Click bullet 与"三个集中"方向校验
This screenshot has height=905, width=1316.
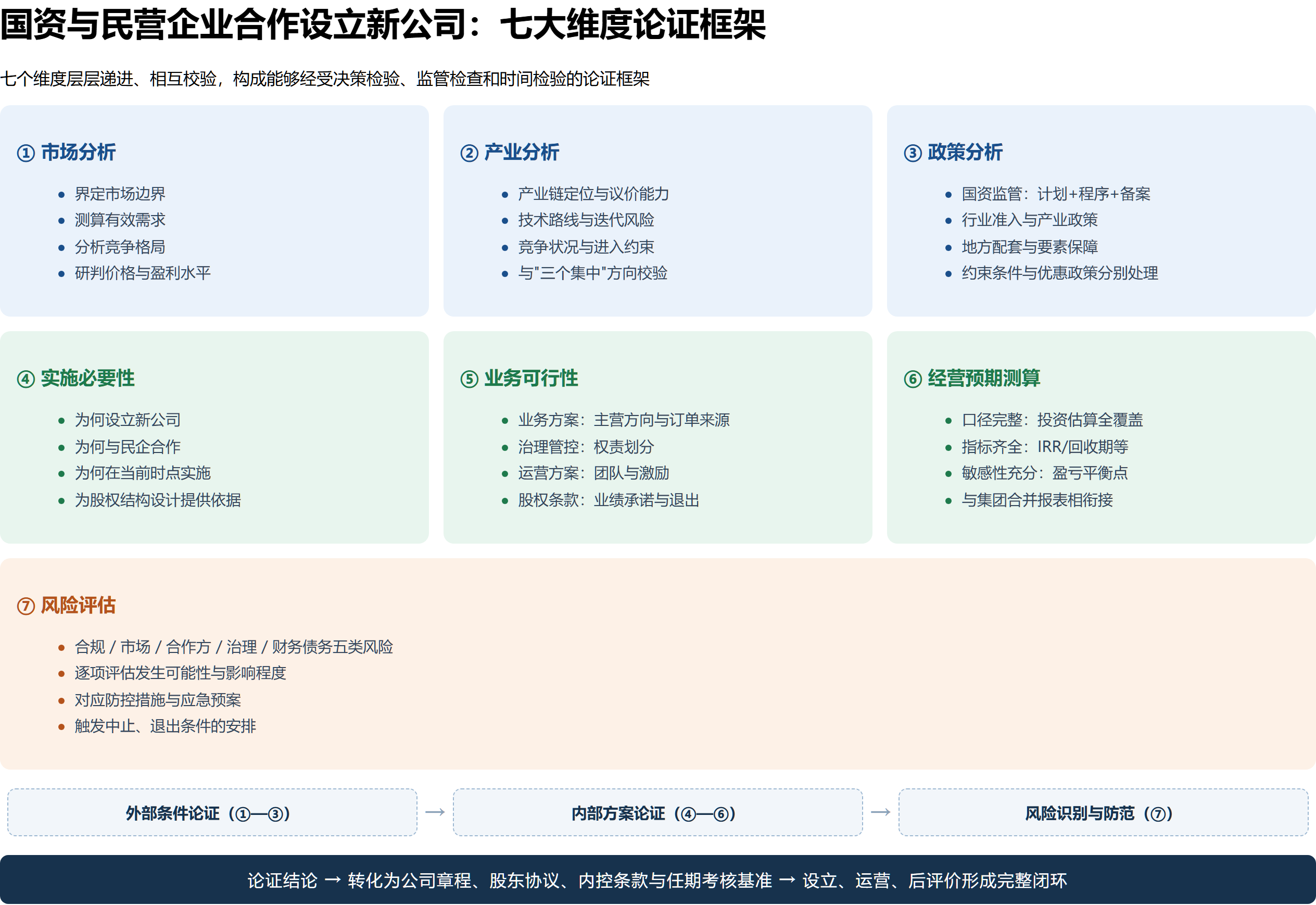click(593, 273)
